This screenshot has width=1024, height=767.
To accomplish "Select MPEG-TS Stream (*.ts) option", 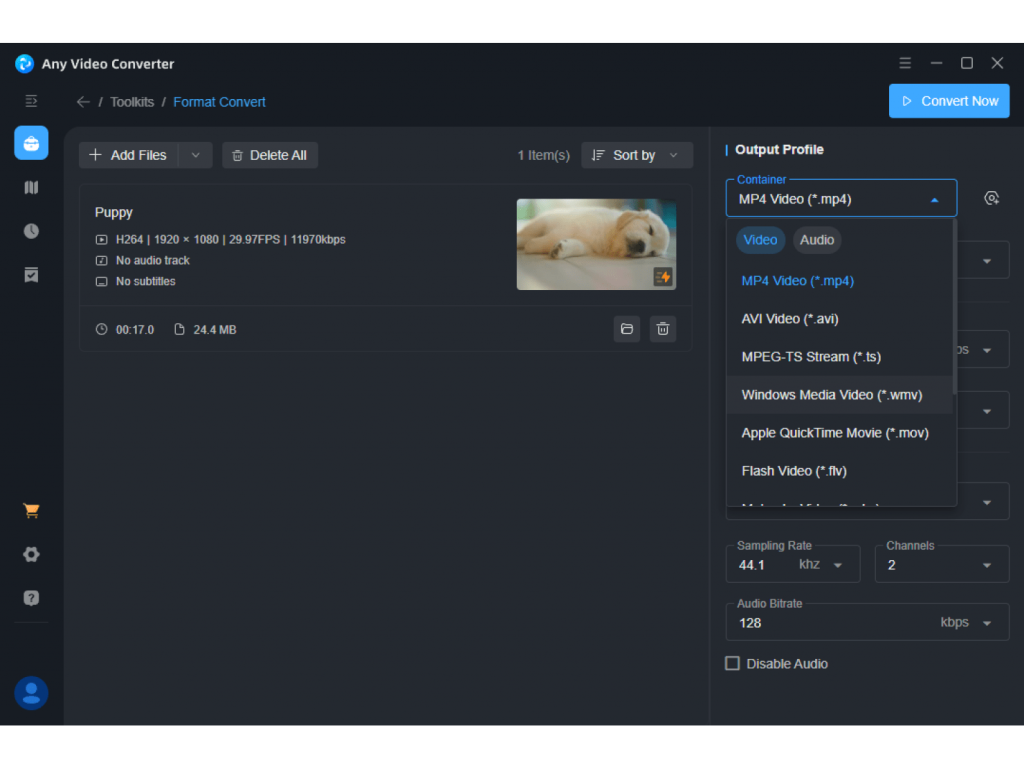I will coord(839,357).
